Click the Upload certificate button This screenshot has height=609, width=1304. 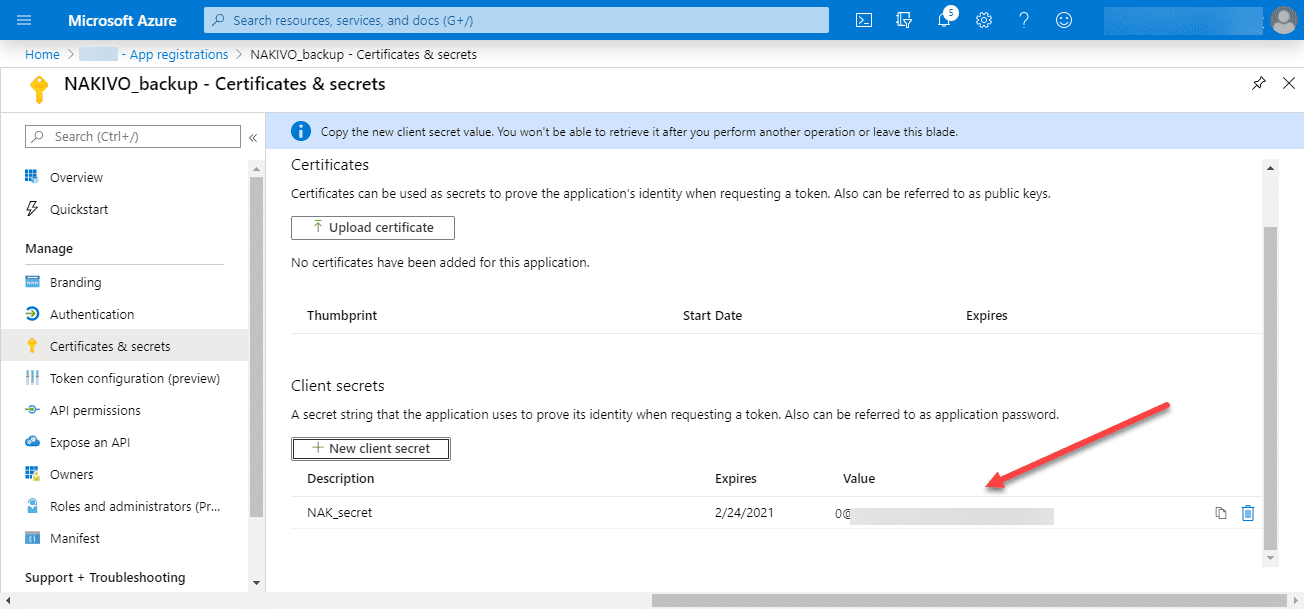point(373,227)
